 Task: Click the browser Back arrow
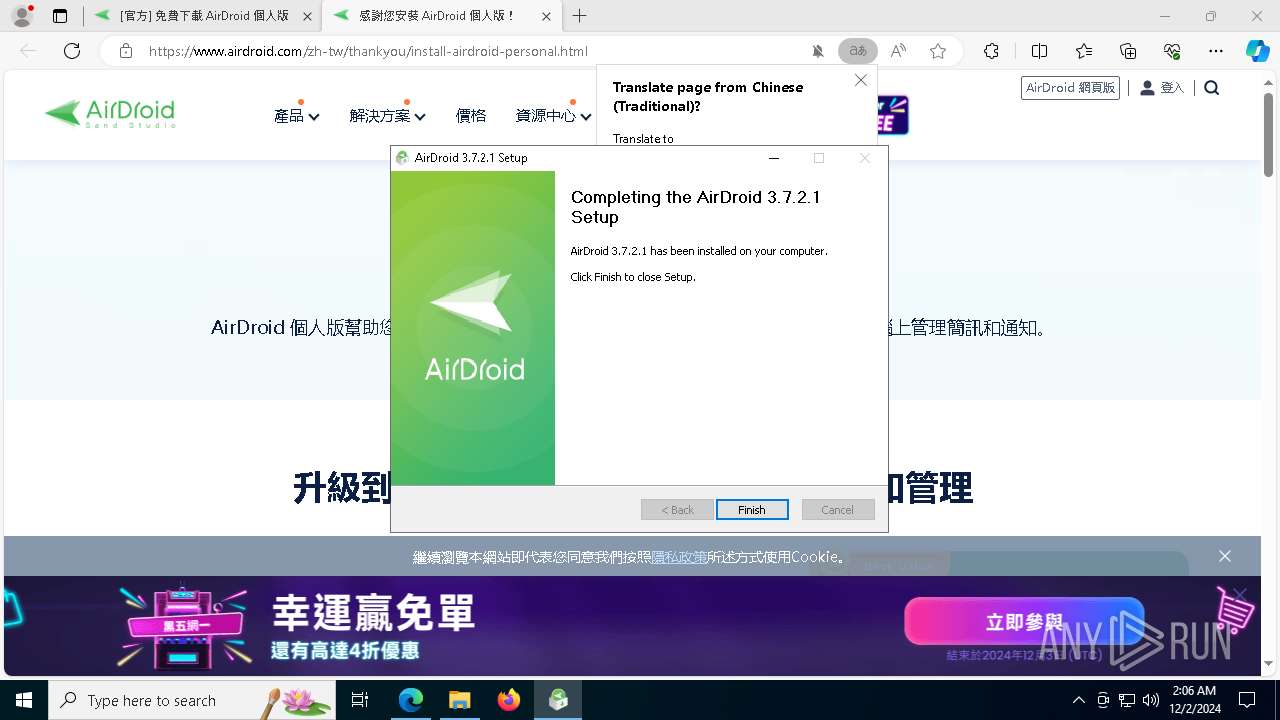(x=28, y=51)
